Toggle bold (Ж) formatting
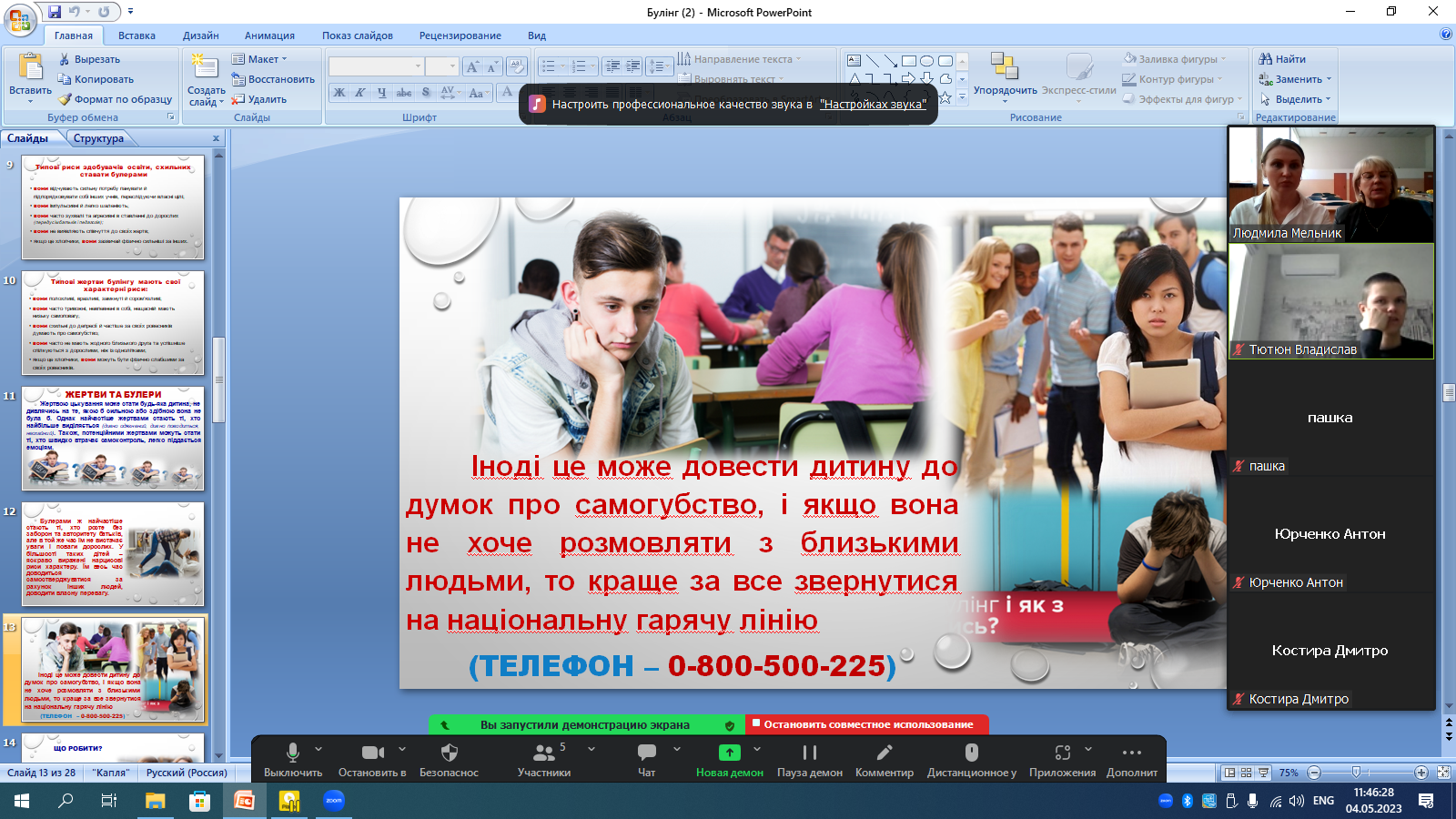 pyautogui.click(x=339, y=93)
